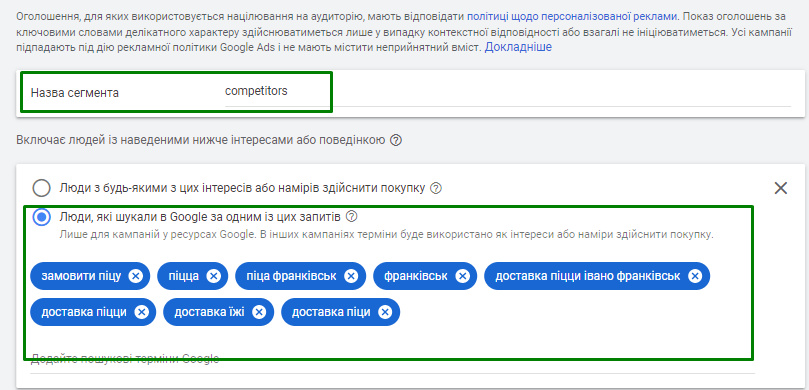Viewport: 809px width, 390px height.
Task: Select 'Люди з будь-якими з цих інтересів' radio
Action: coord(41,188)
